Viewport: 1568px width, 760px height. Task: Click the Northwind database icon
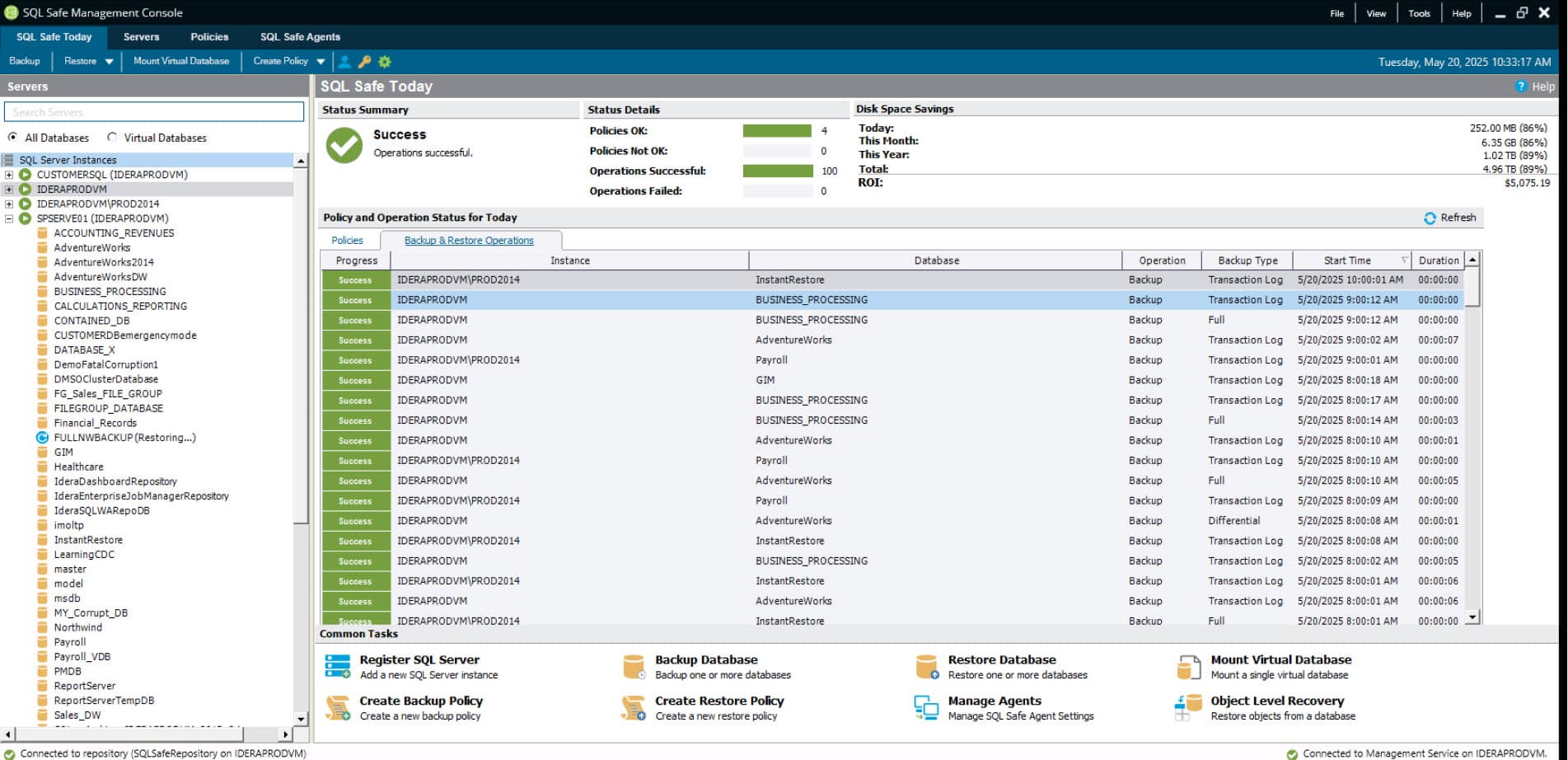tap(43, 627)
